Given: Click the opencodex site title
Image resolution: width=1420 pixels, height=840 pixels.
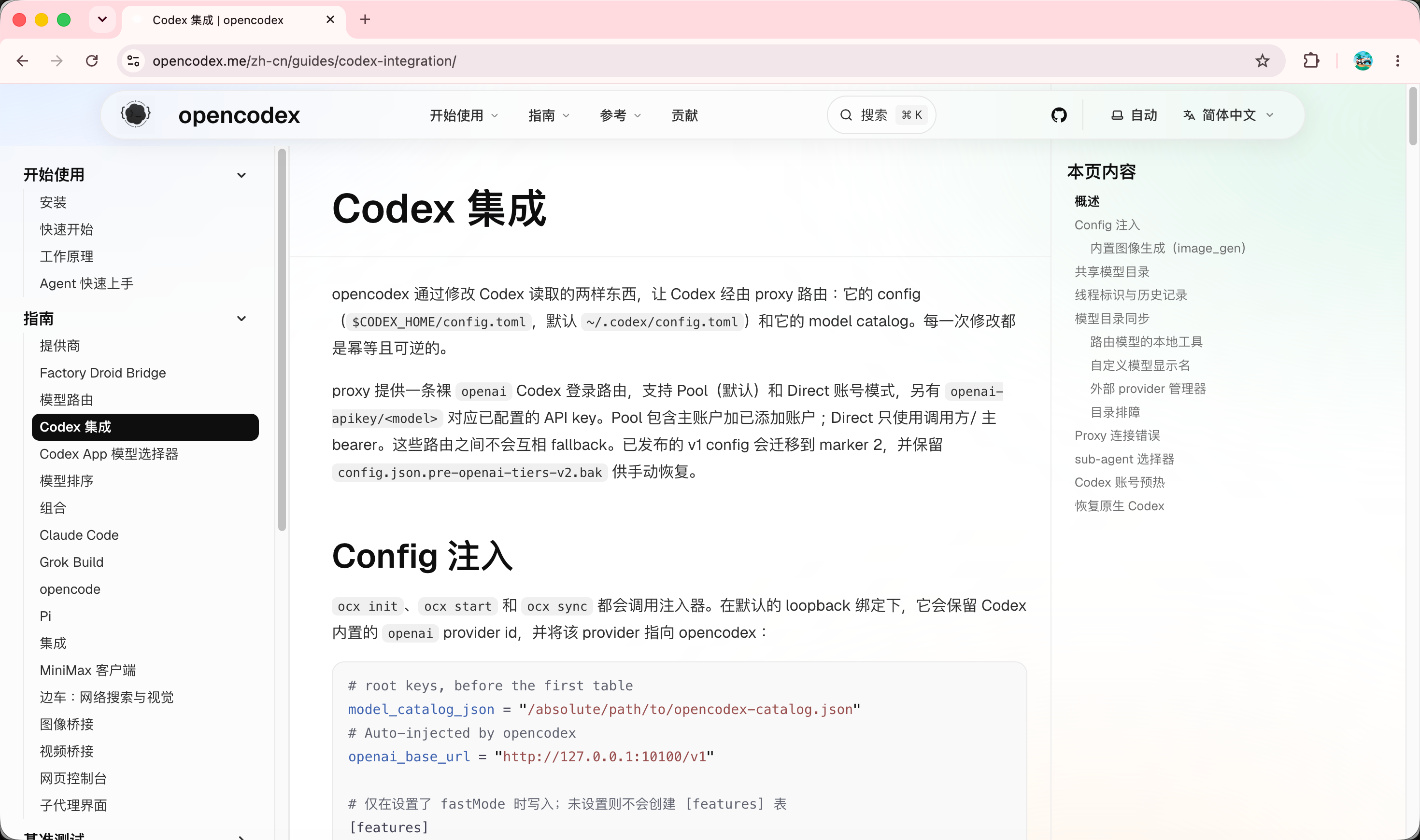Looking at the screenshot, I should [239, 115].
